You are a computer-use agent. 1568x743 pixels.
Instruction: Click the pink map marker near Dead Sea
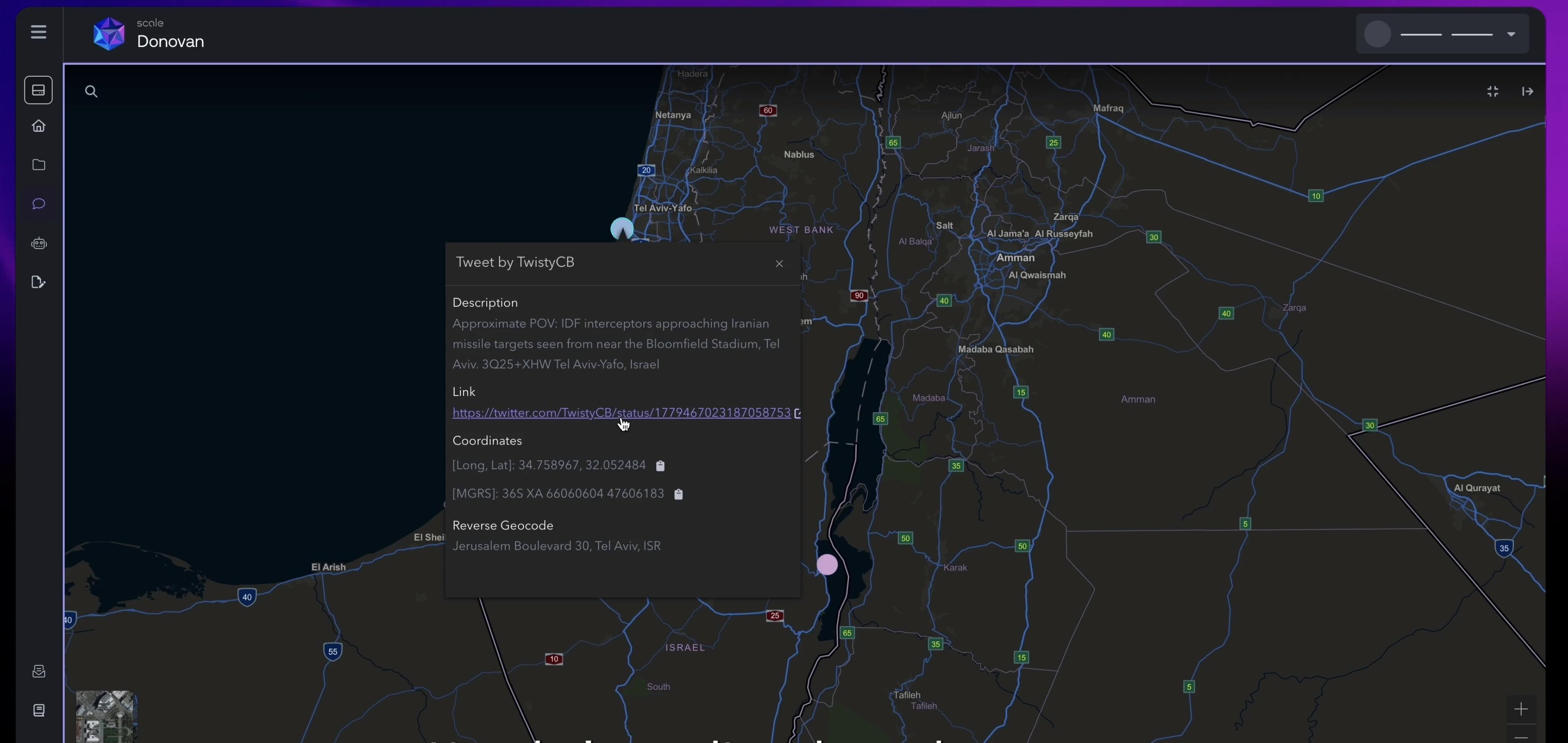827,565
